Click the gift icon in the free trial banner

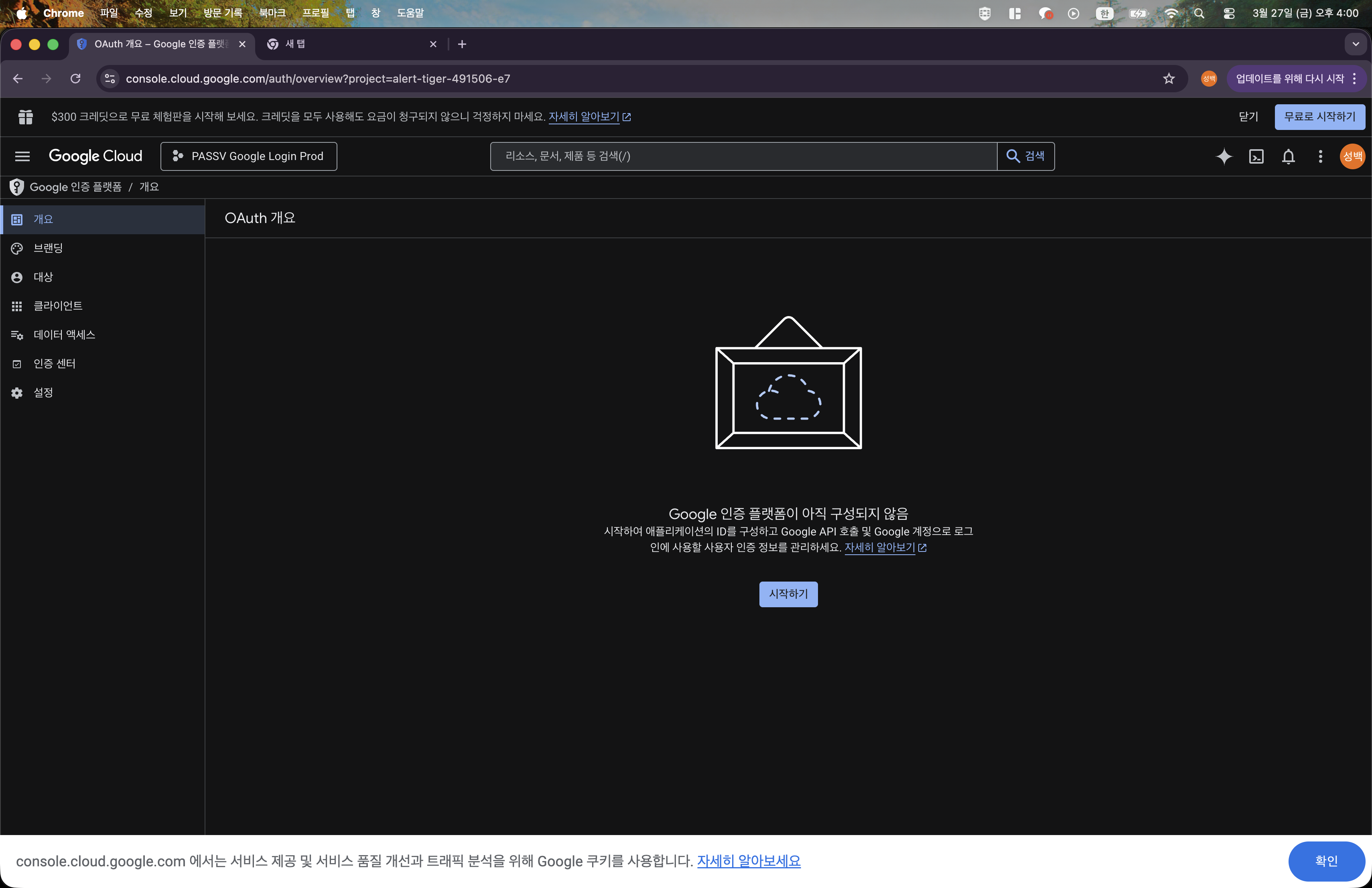pyautogui.click(x=25, y=116)
